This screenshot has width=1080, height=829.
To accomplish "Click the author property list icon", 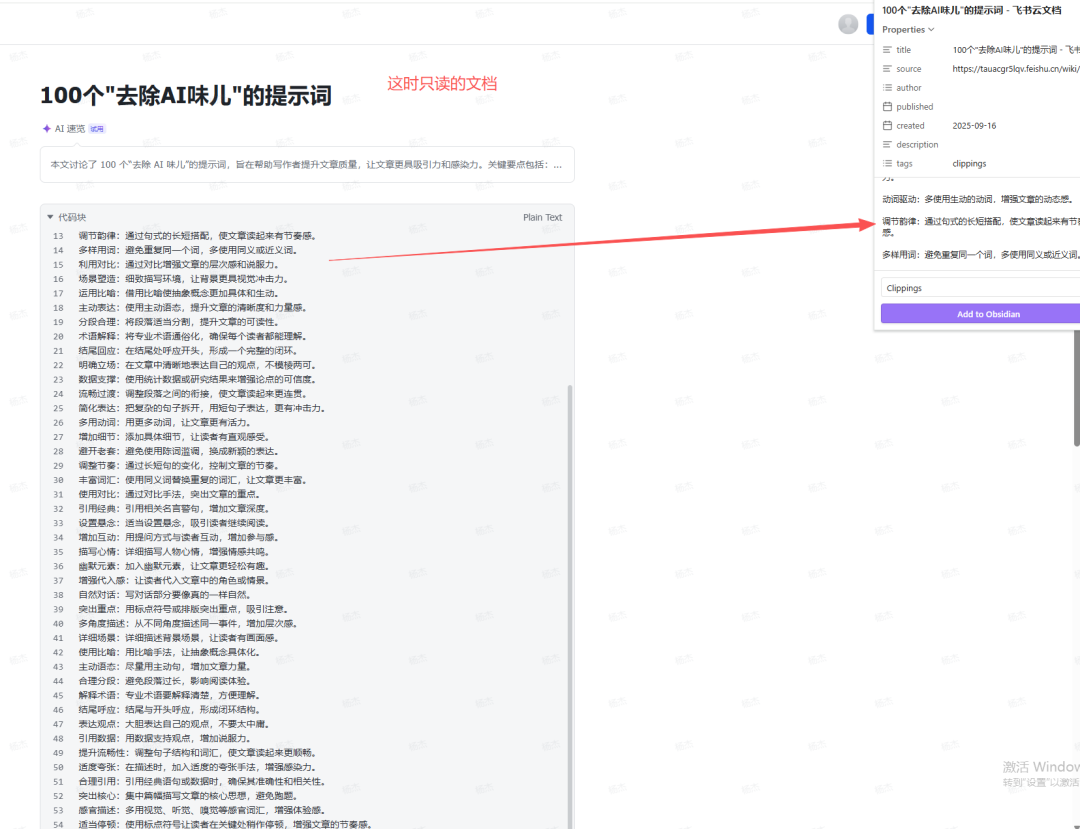I will [x=886, y=87].
